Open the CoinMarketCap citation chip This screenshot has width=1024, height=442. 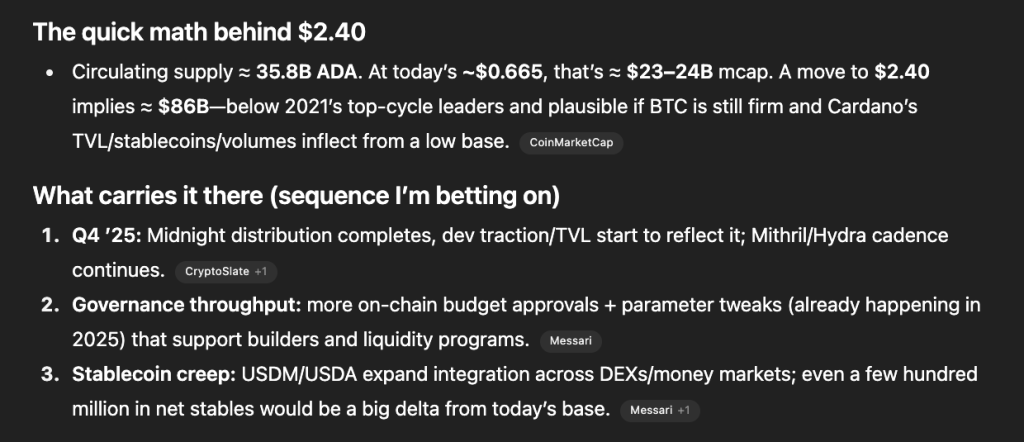(x=571, y=143)
